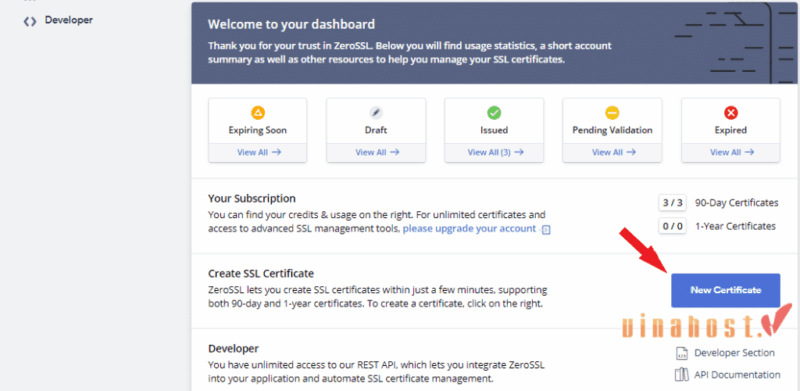Click the Create SSL Certificate heading
This screenshot has width=800, height=391.
click(x=261, y=273)
